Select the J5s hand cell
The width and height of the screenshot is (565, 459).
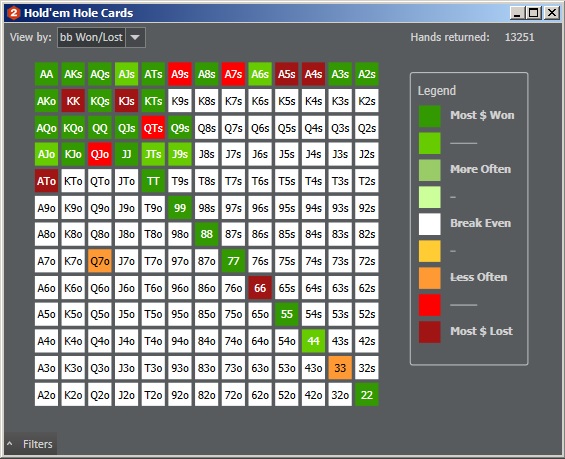(286, 154)
